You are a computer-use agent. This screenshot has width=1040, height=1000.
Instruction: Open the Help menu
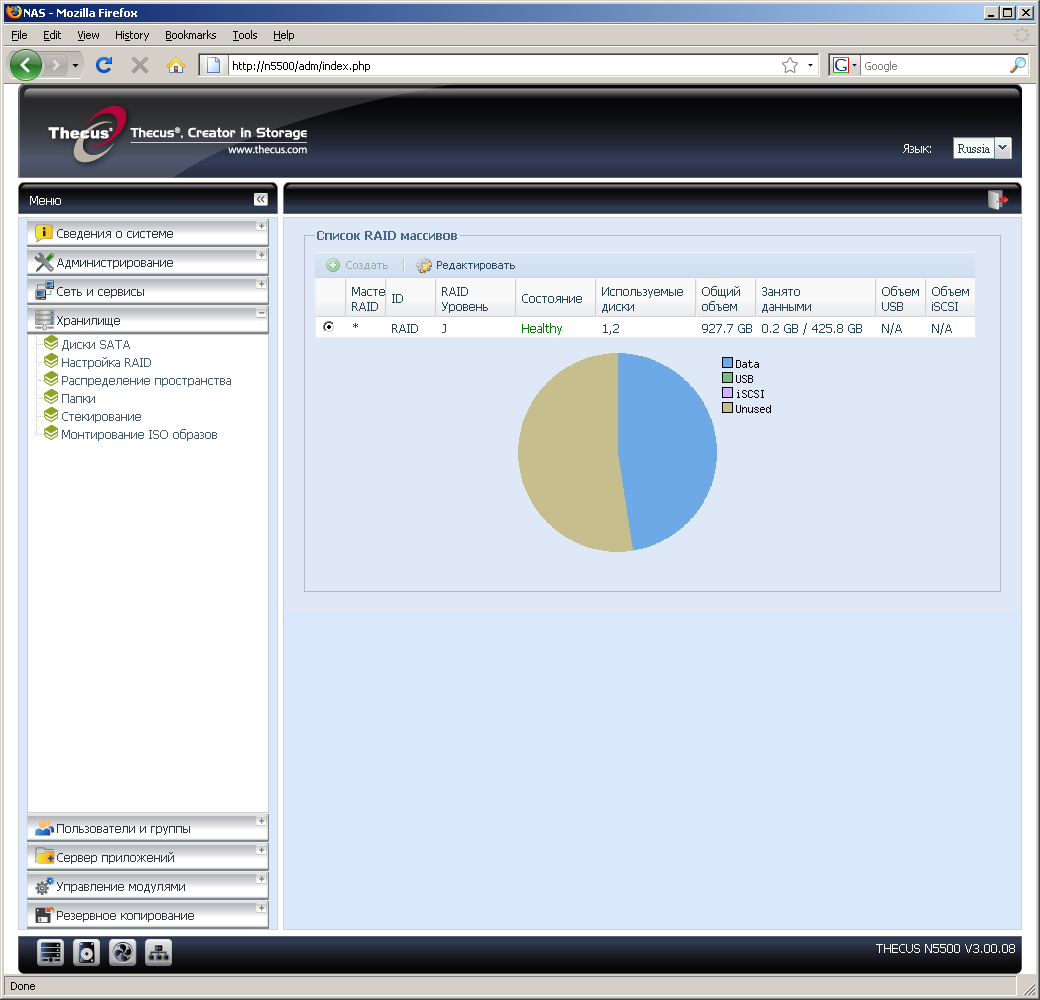[283, 35]
